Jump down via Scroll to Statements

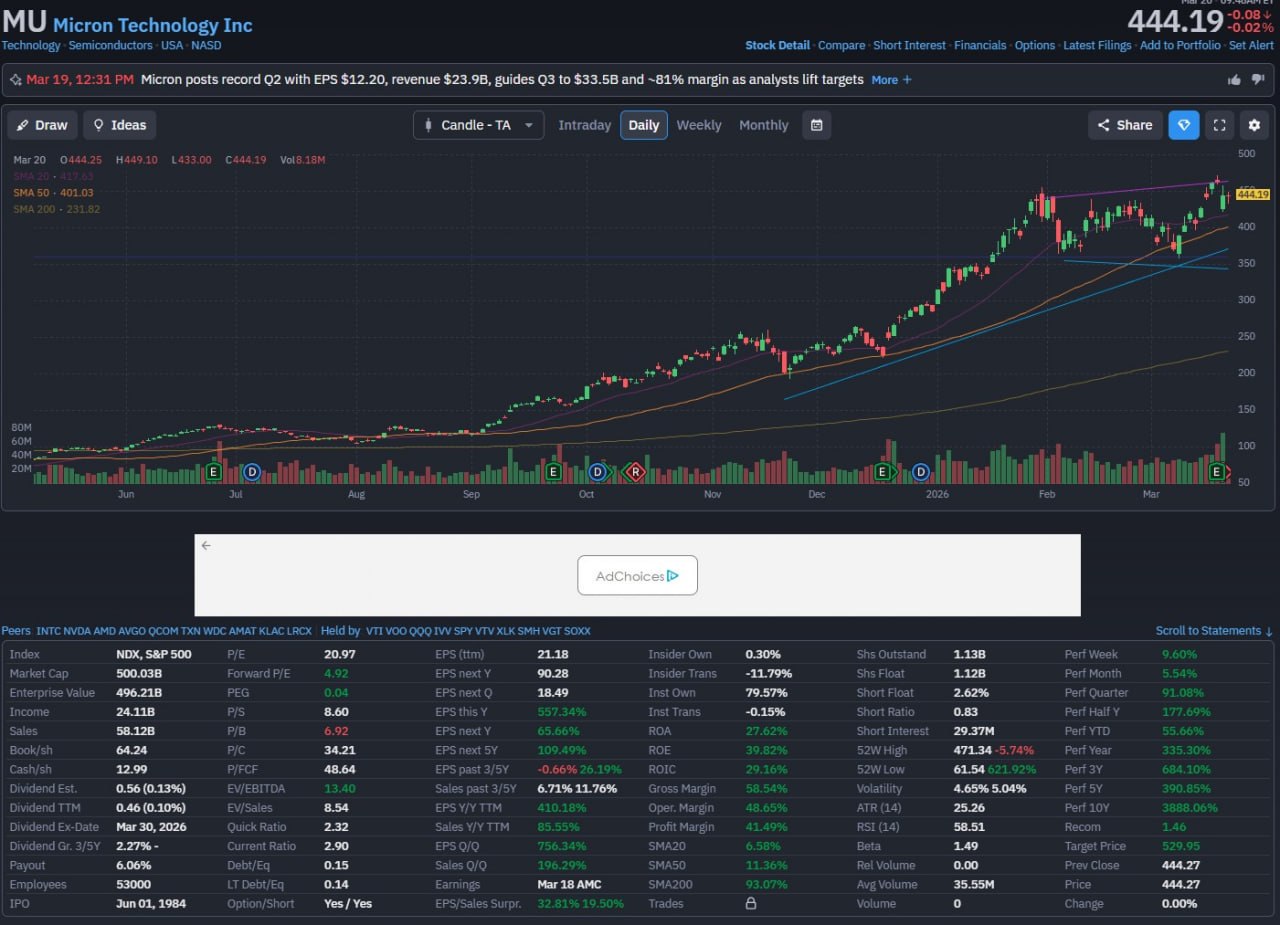pos(1214,631)
